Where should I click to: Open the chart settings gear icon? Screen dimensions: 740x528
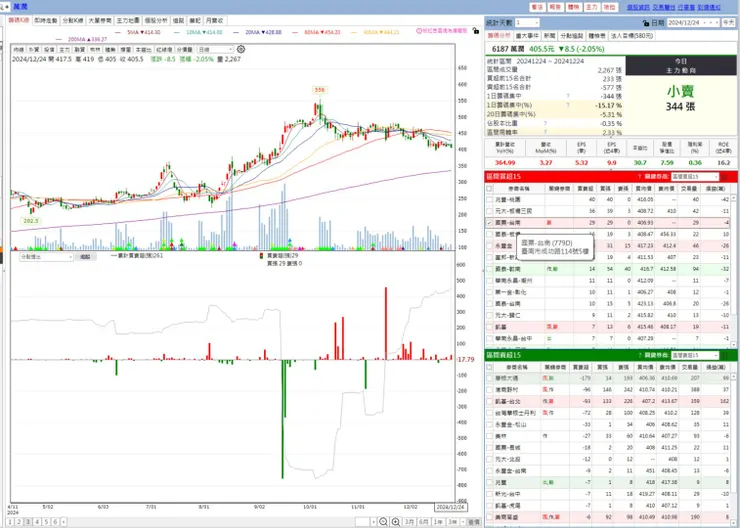click(241, 49)
